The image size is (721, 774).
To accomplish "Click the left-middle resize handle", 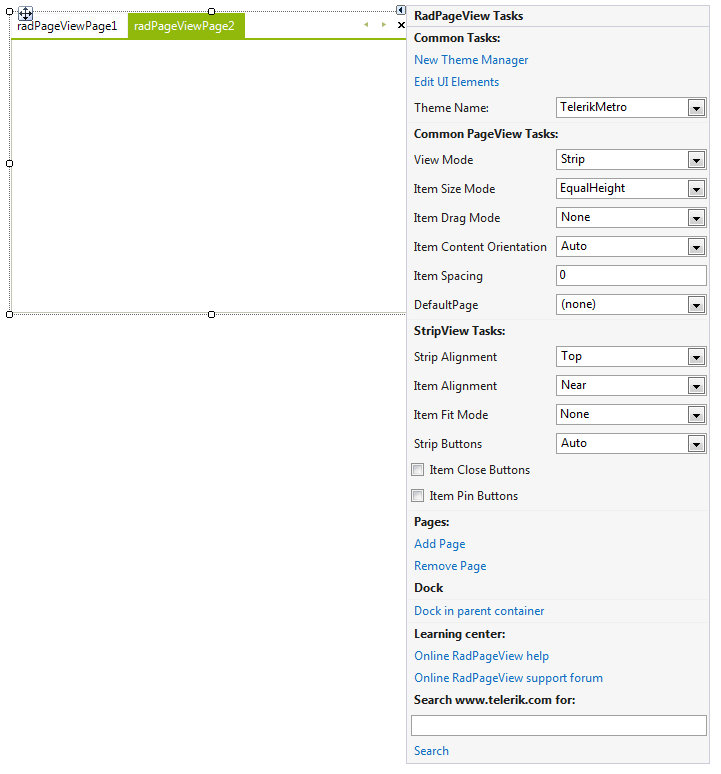I will (9, 163).
